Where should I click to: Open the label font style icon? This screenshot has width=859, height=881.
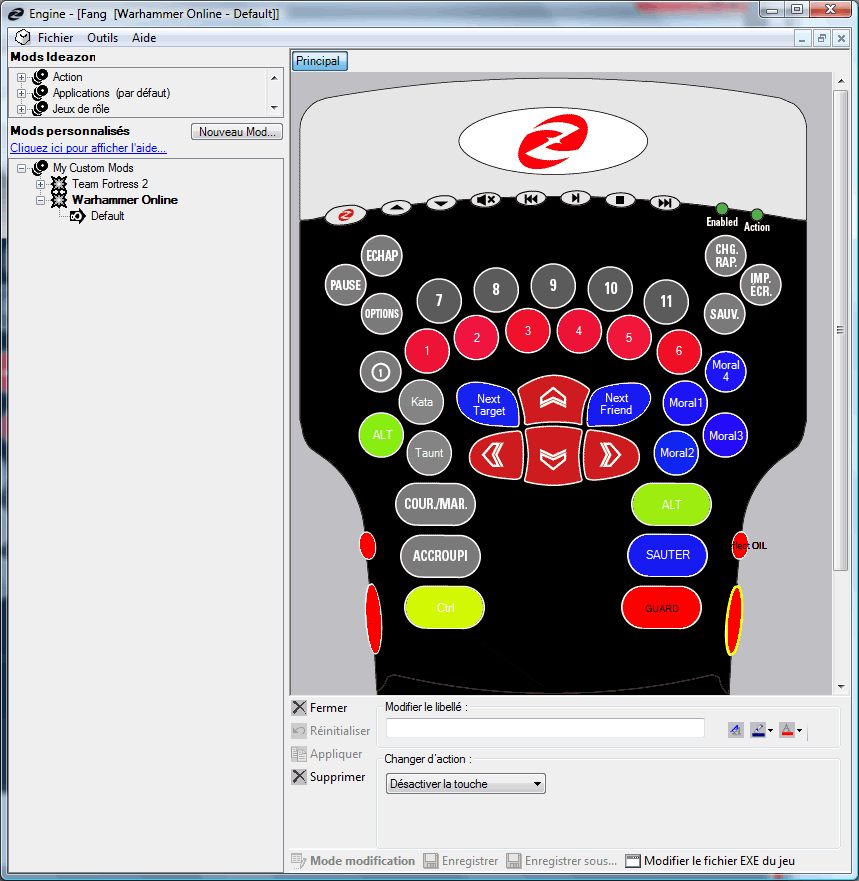(x=735, y=730)
